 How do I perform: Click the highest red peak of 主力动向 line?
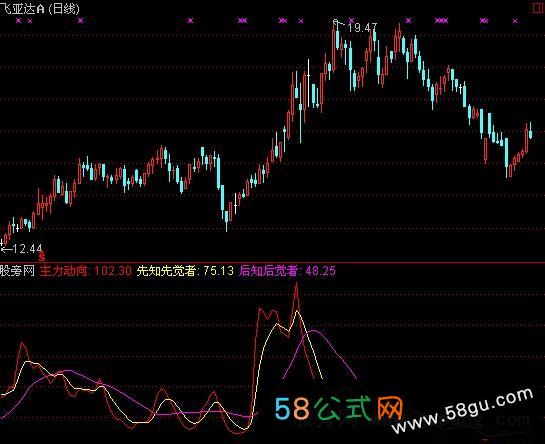pos(296,284)
